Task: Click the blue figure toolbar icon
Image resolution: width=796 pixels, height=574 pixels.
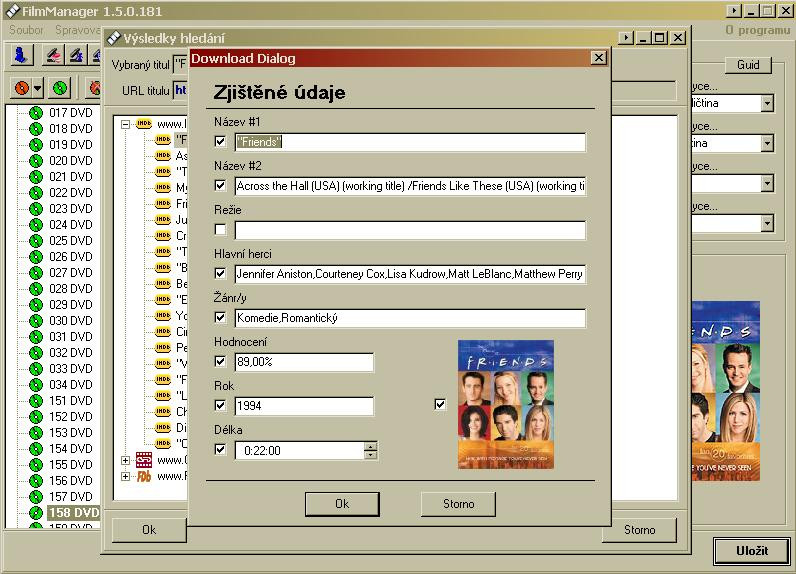Action: (22, 55)
